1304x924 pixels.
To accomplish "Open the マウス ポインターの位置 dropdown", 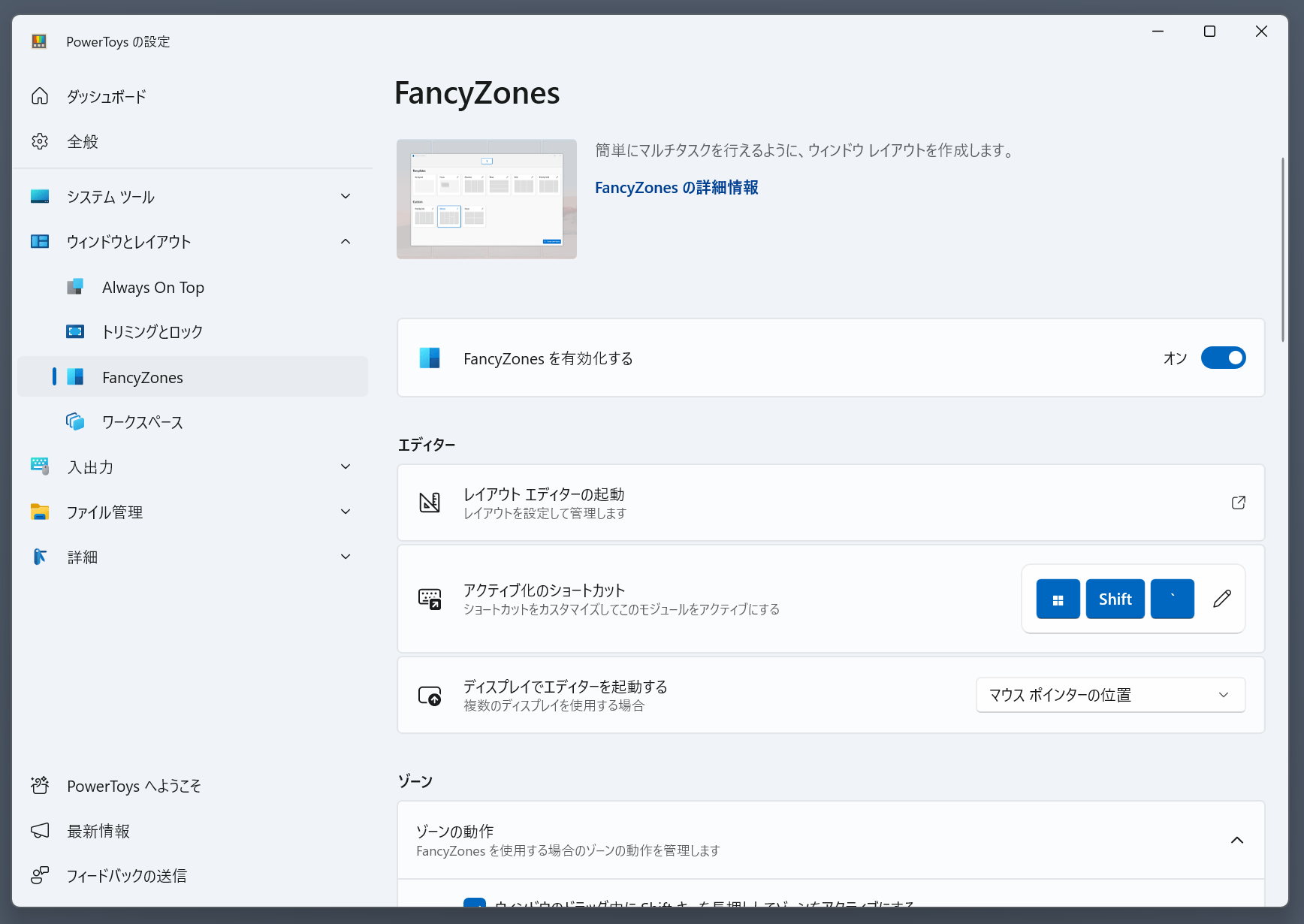I will click(1110, 695).
